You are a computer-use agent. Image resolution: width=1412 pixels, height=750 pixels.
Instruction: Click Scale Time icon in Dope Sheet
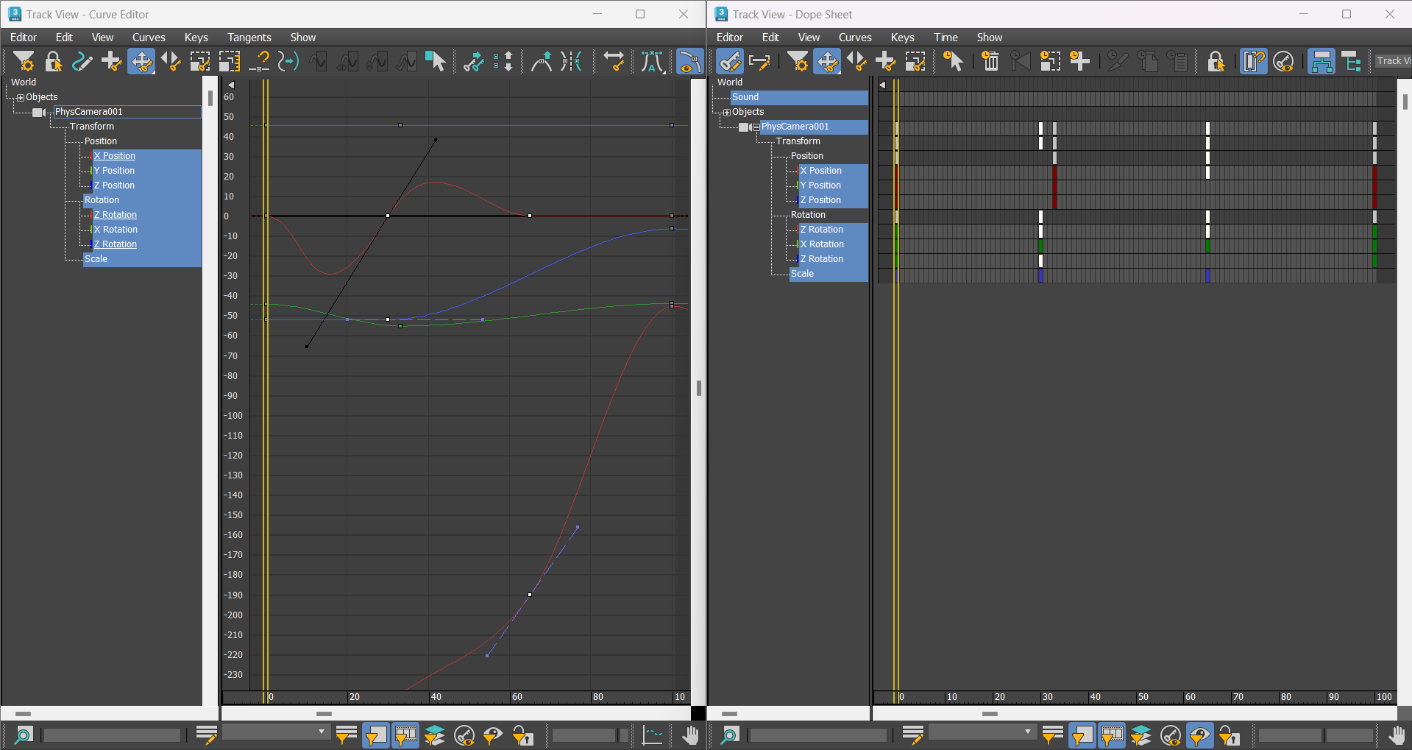[1050, 61]
